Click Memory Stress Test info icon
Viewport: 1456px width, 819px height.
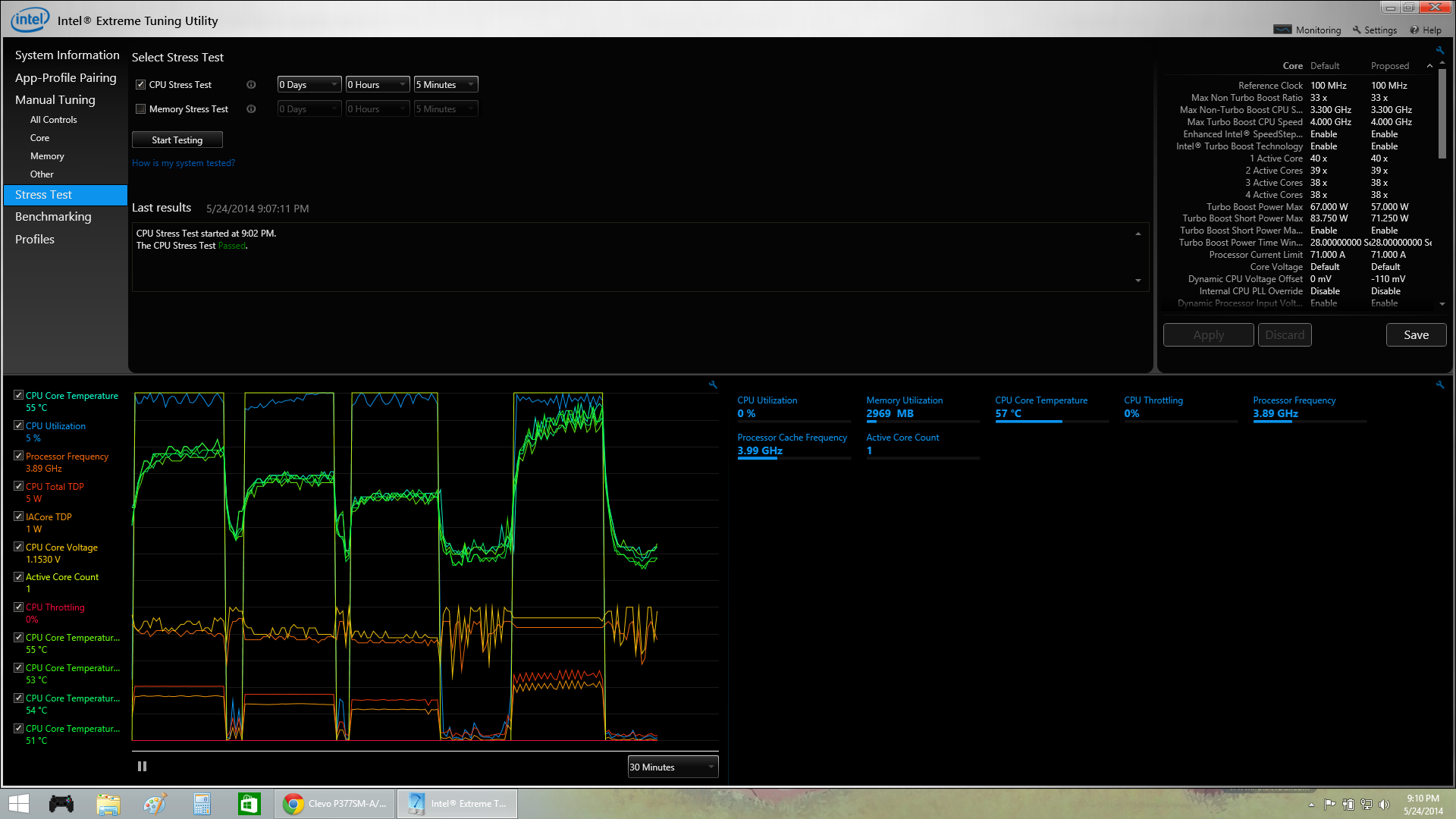click(x=251, y=109)
